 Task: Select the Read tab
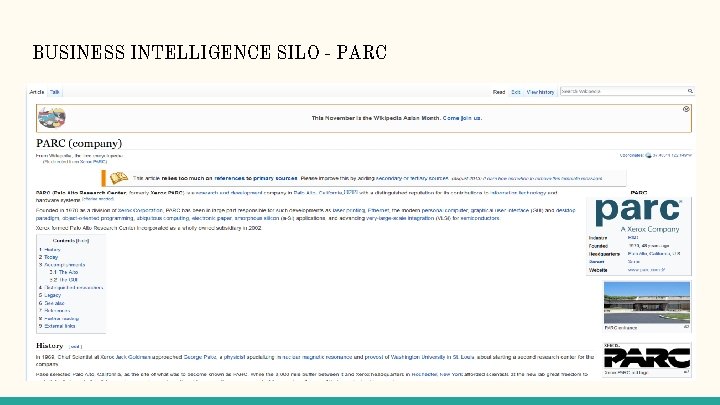tap(499, 92)
